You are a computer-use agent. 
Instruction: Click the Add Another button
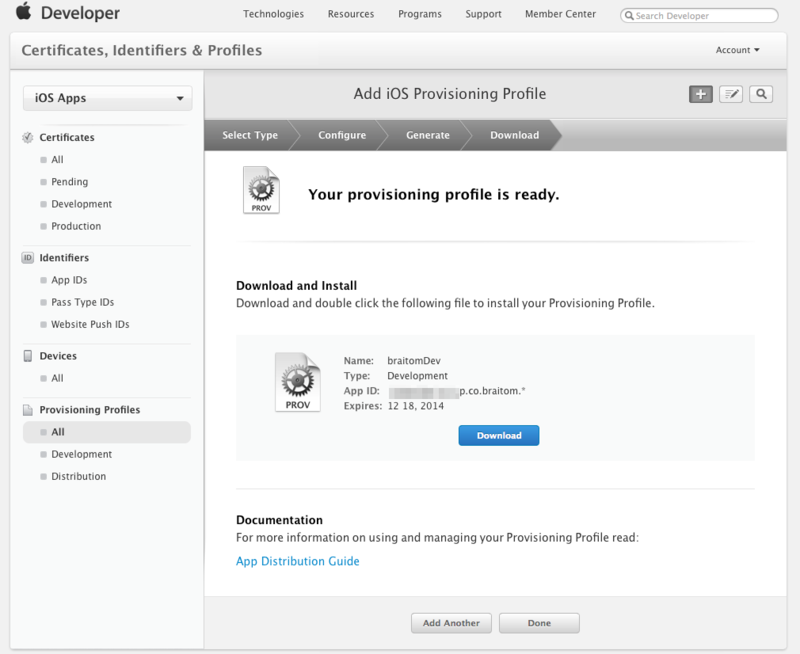point(451,623)
